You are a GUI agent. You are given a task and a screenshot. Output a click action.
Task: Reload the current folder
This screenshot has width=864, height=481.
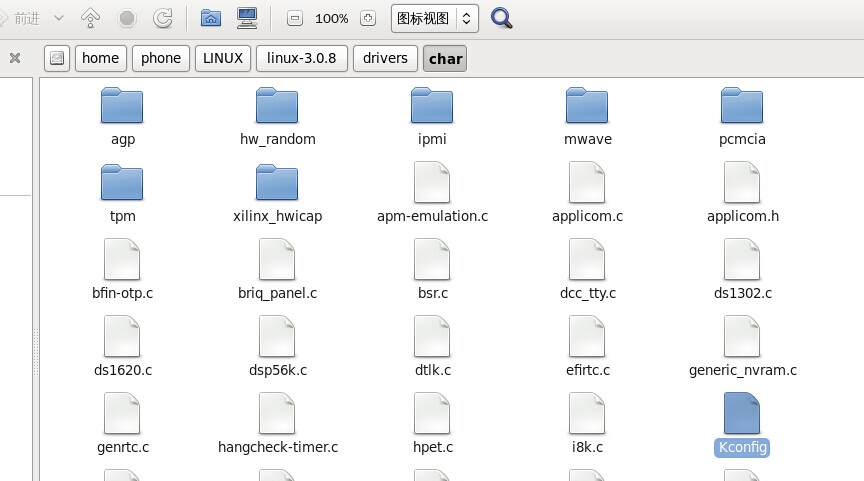click(163, 18)
